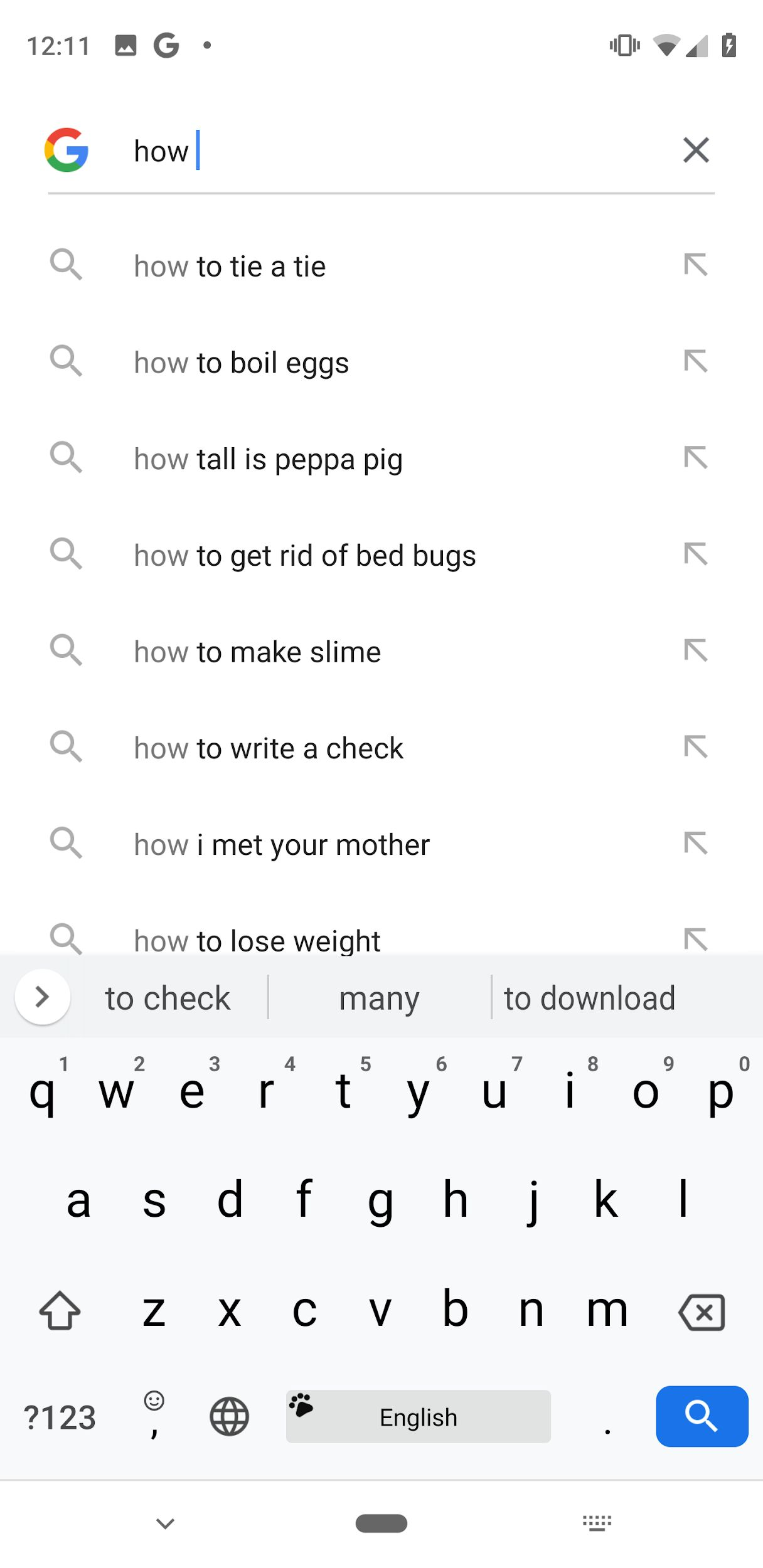Expand the keyboard suggestion strip chevron
Image resolution: width=763 pixels, height=1568 pixels.
click(43, 997)
